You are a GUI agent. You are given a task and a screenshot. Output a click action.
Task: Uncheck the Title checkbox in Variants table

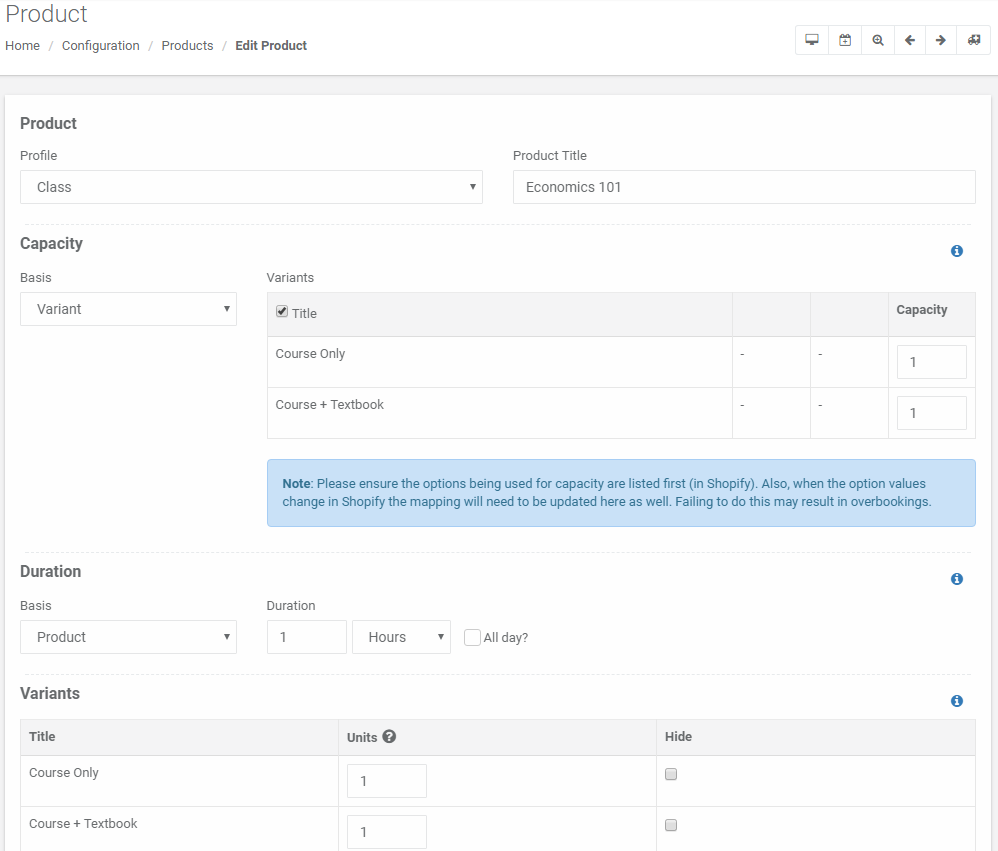pyautogui.click(x=281, y=311)
